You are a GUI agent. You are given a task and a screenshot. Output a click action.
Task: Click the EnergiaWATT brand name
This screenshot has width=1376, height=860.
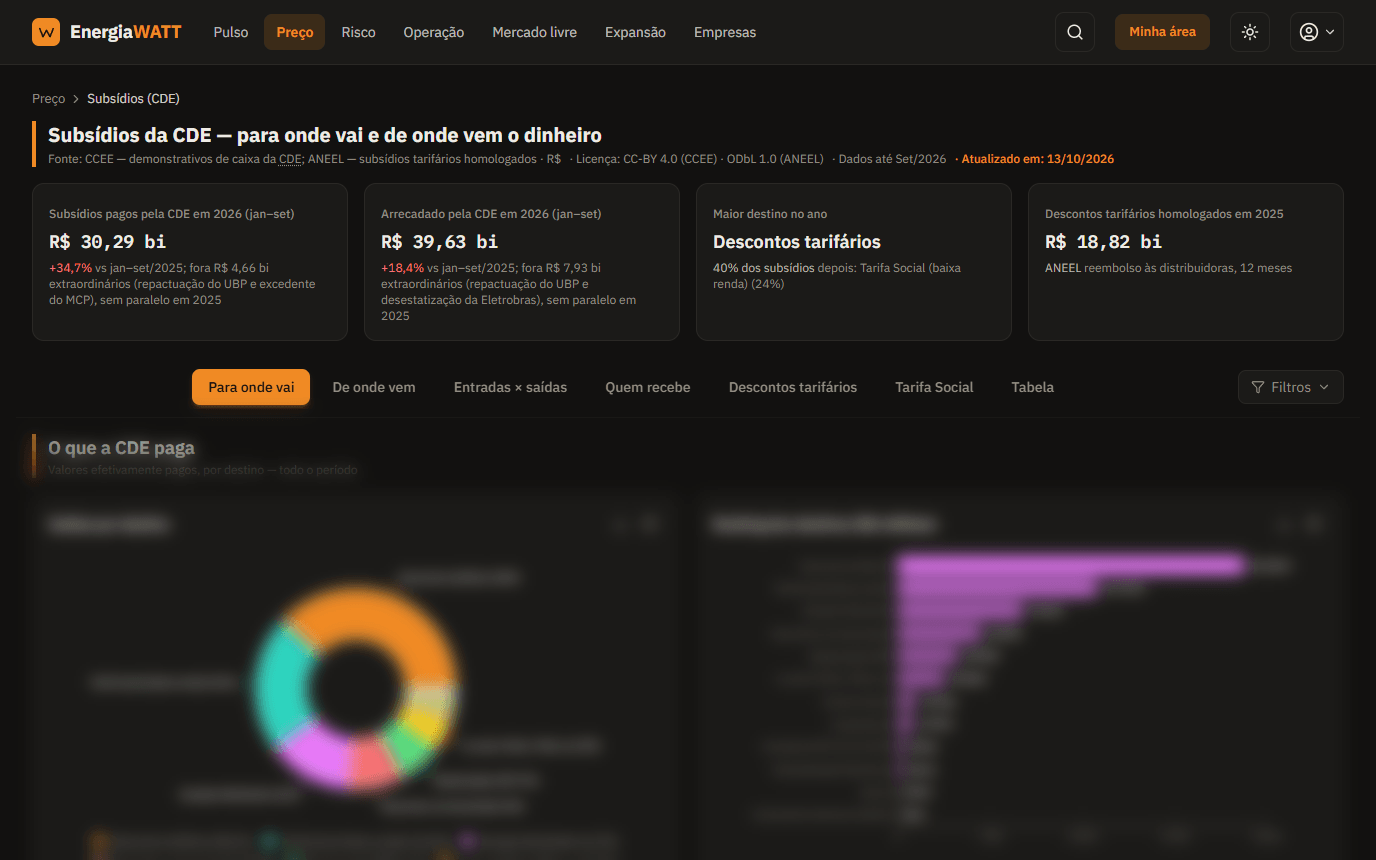(126, 32)
